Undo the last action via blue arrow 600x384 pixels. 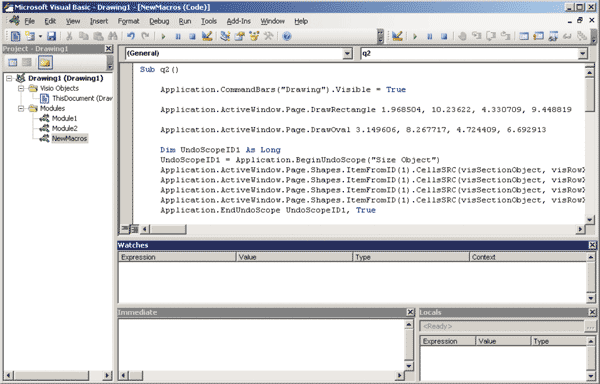click(131, 36)
